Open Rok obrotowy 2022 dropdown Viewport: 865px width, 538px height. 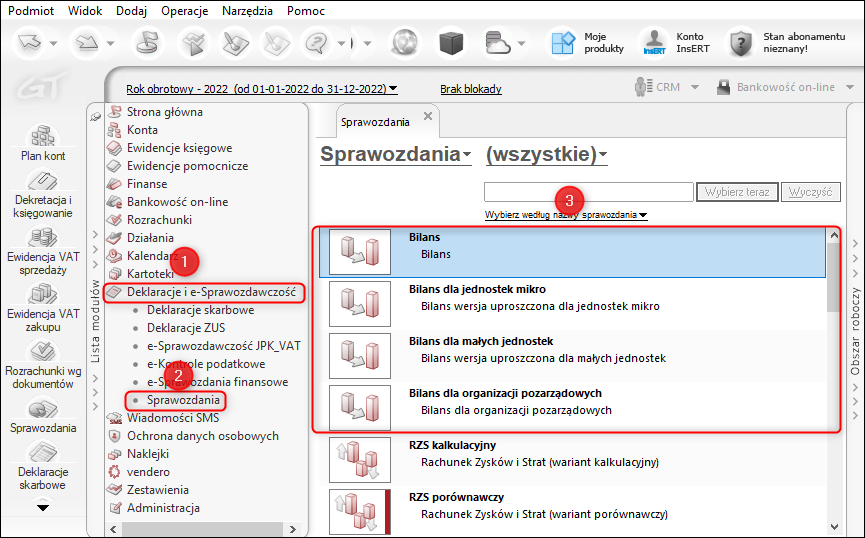[261, 89]
